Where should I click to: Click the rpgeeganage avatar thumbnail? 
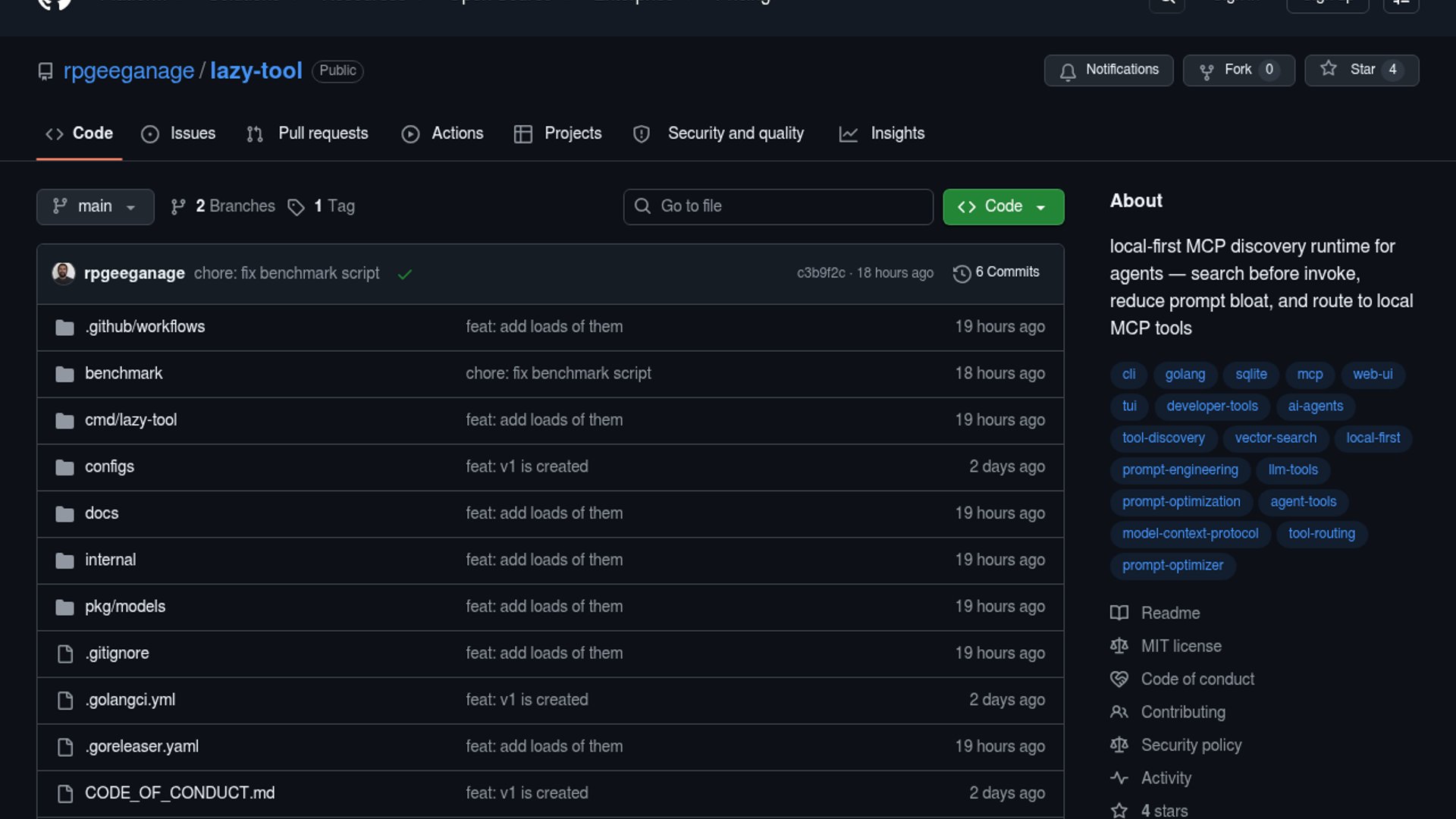(64, 273)
